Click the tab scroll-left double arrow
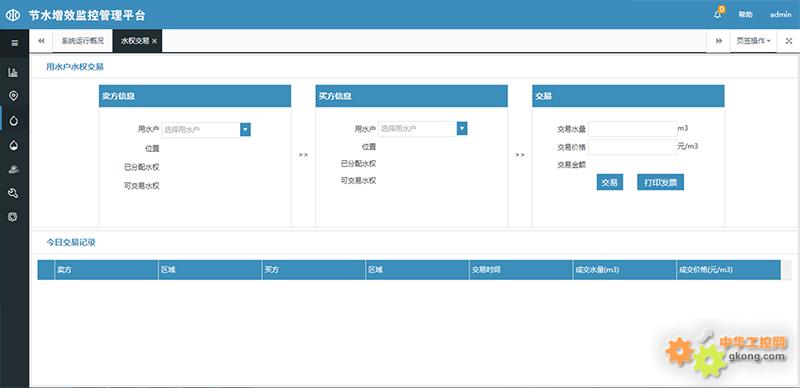 click(41, 41)
